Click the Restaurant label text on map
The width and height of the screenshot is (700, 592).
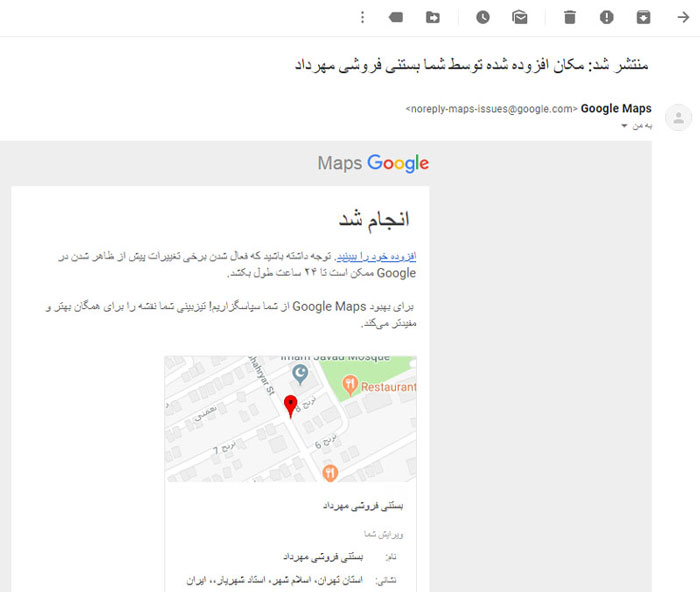[x=388, y=387]
